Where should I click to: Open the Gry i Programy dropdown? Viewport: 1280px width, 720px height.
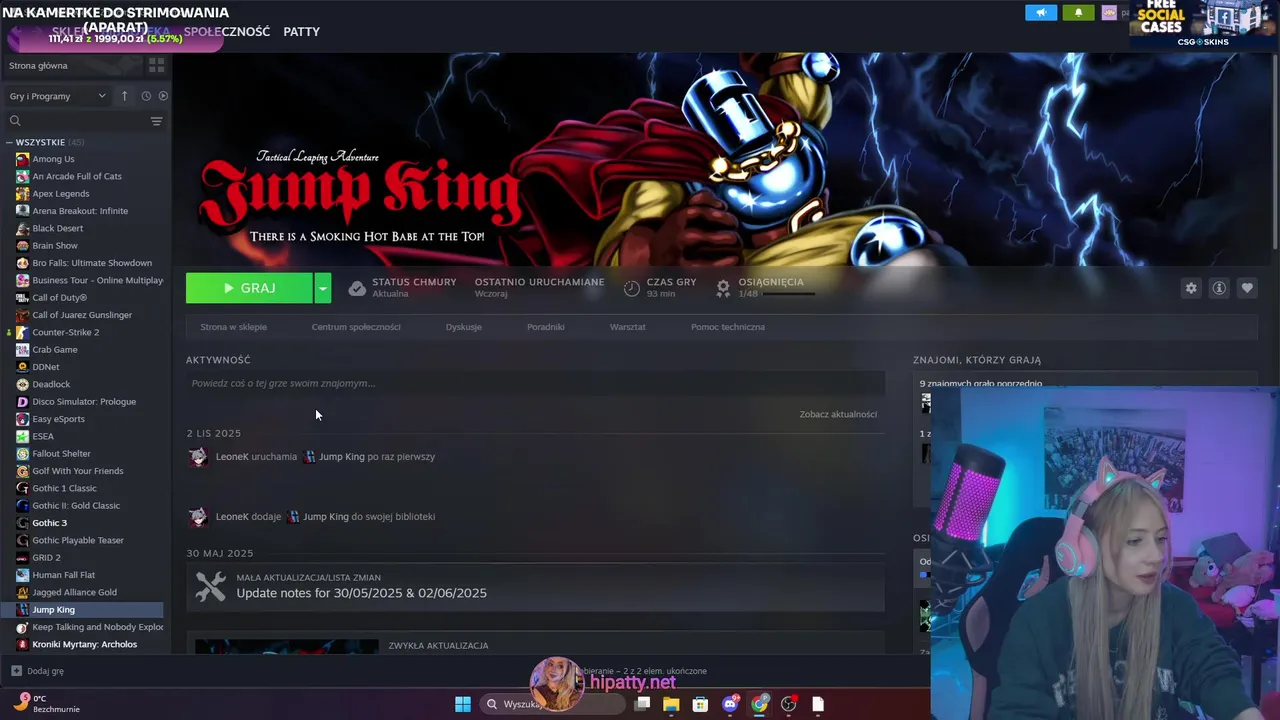[x=58, y=96]
